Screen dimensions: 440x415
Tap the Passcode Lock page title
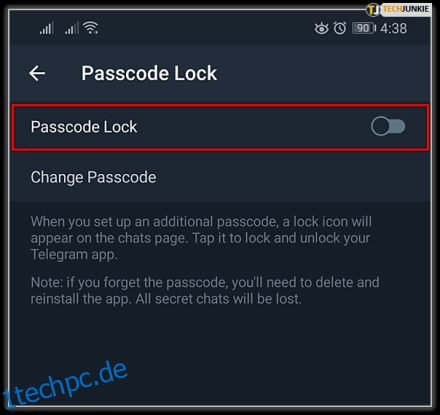149,73
